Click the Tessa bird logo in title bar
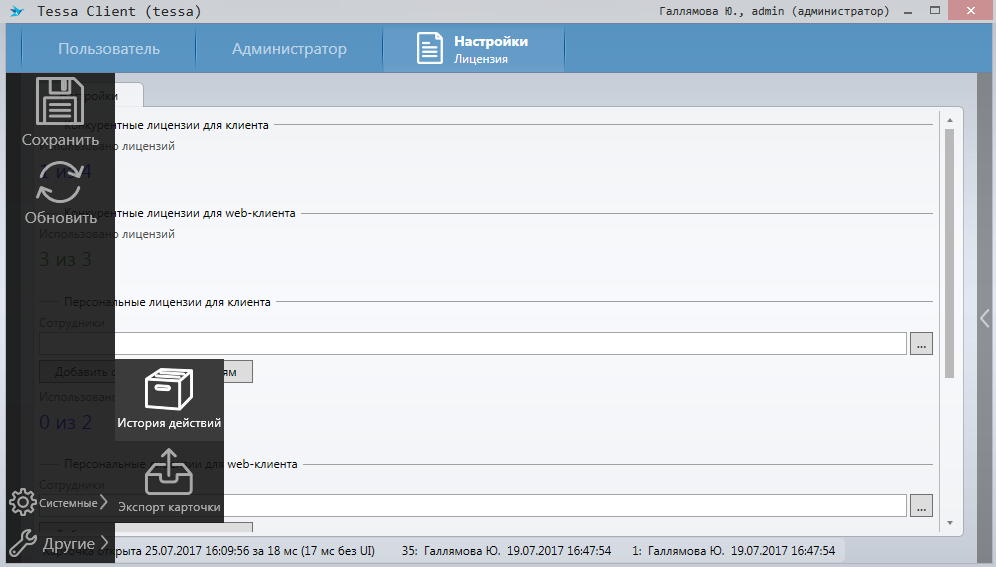The image size is (996, 567). point(16,12)
